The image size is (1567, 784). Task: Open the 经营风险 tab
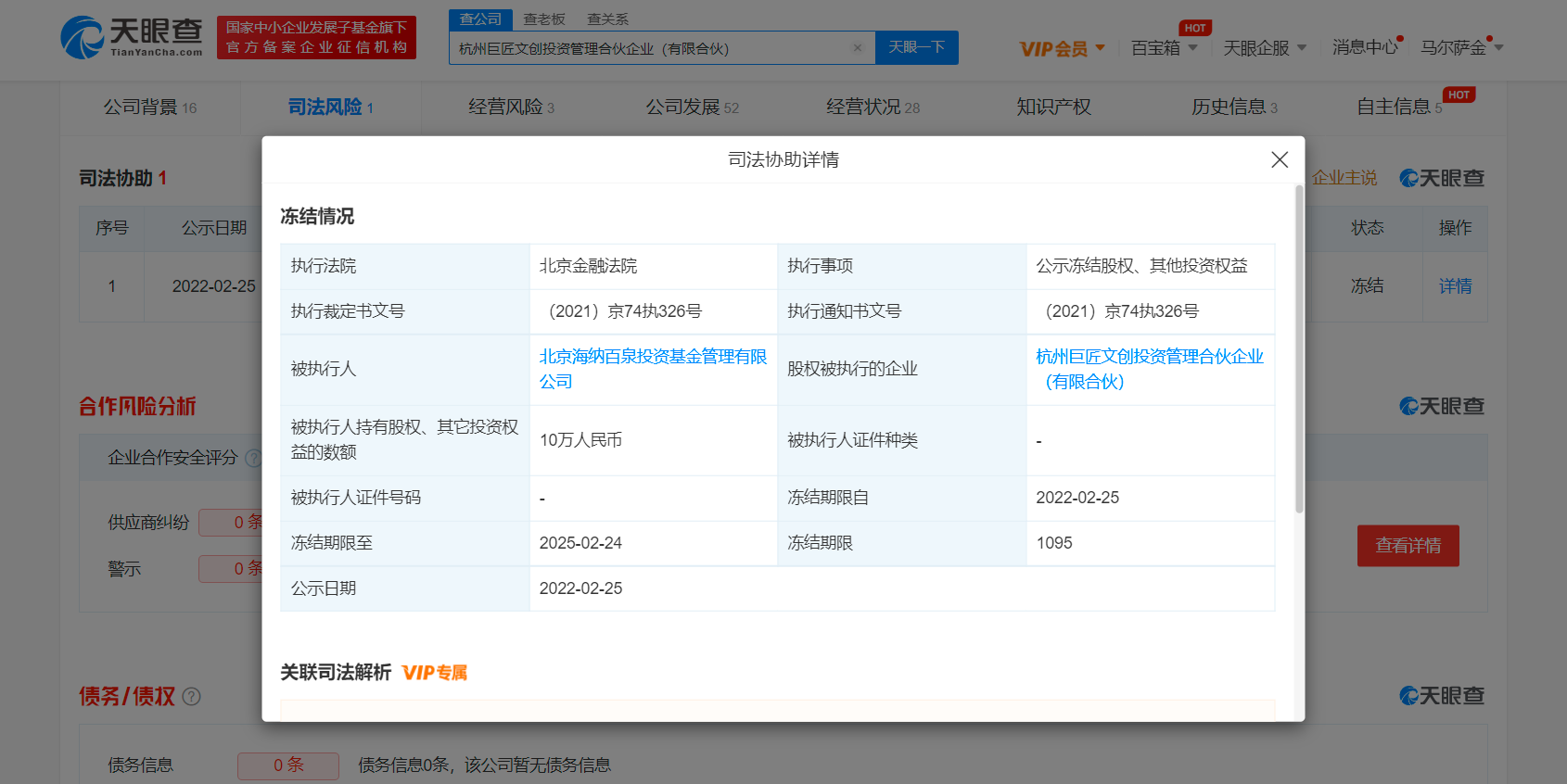(510, 107)
